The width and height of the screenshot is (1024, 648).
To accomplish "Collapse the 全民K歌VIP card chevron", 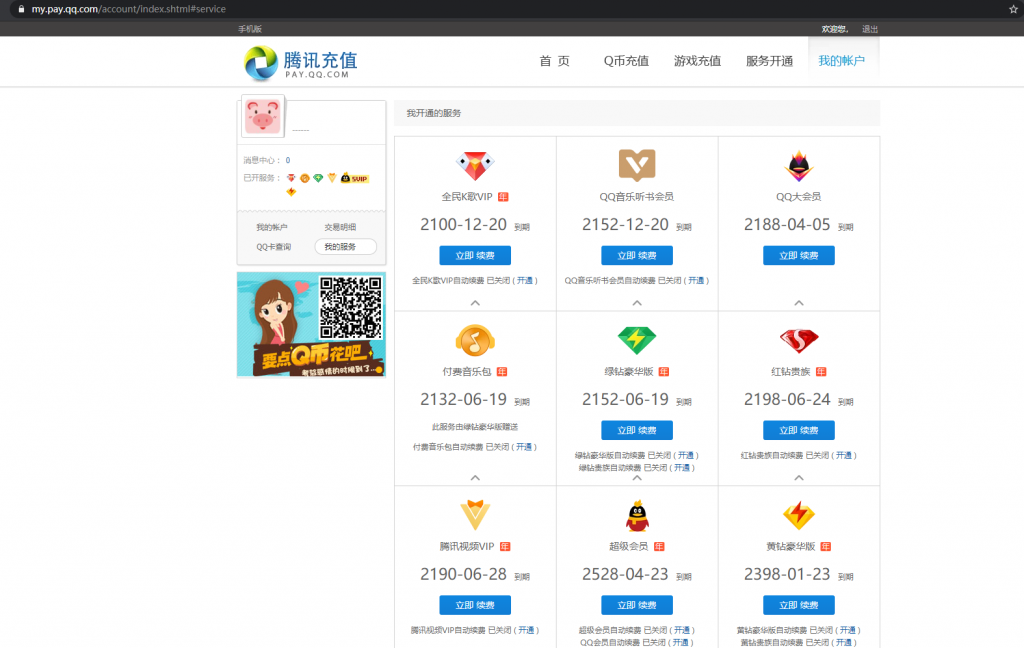I will tap(475, 303).
